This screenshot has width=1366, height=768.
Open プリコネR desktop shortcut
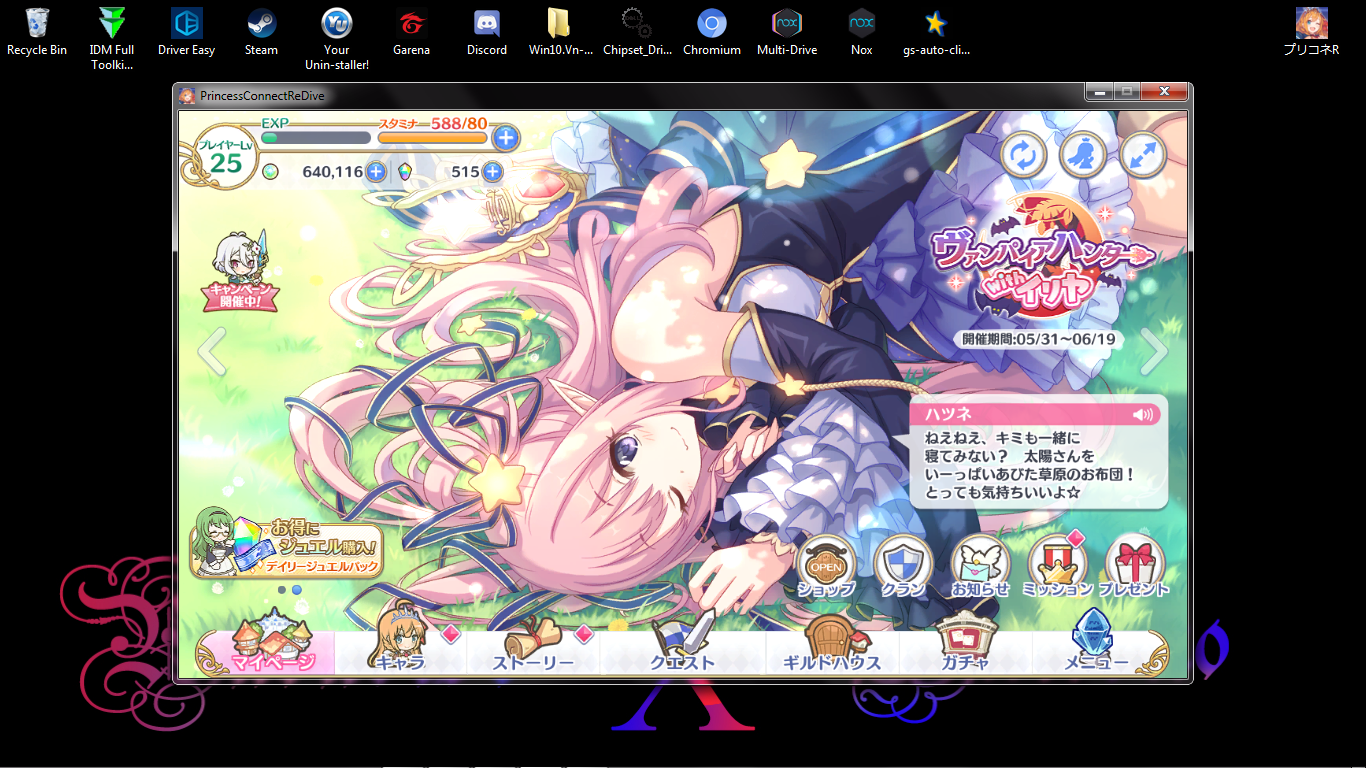[1311, 32]
